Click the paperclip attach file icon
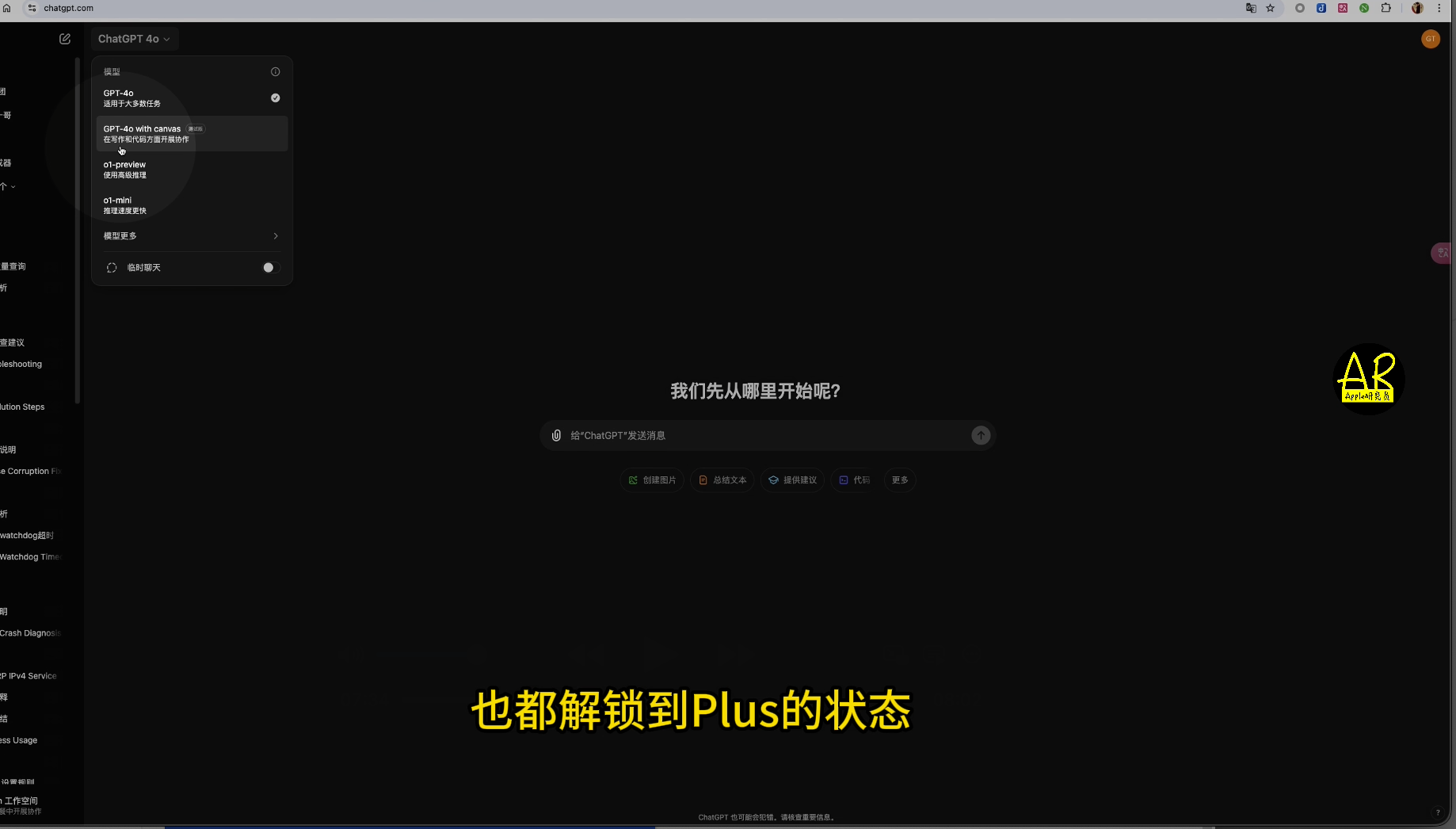The image size is (1456, 829). coord(557,435)
